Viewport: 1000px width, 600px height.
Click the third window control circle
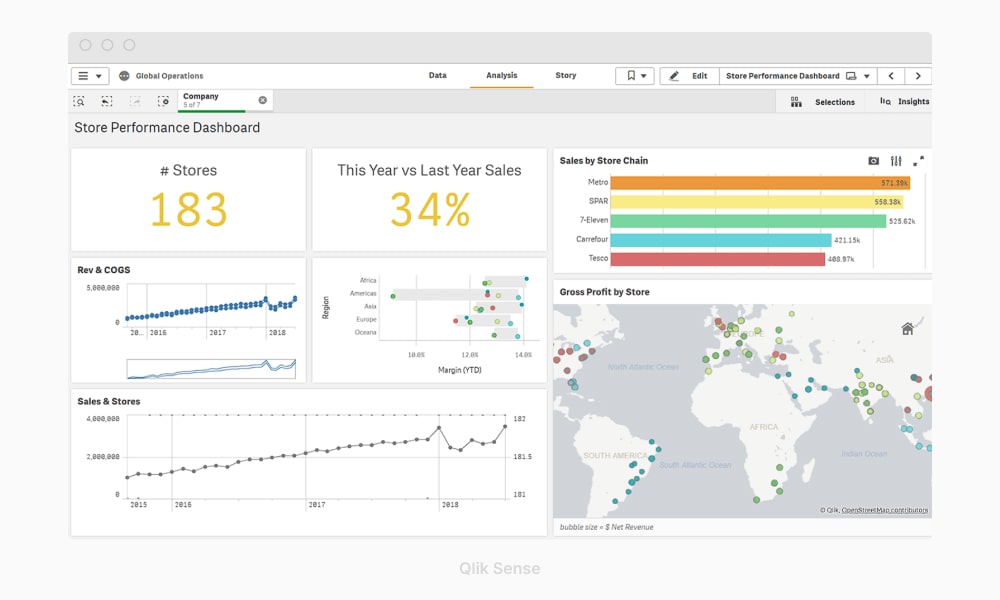(x=129, y=45)
